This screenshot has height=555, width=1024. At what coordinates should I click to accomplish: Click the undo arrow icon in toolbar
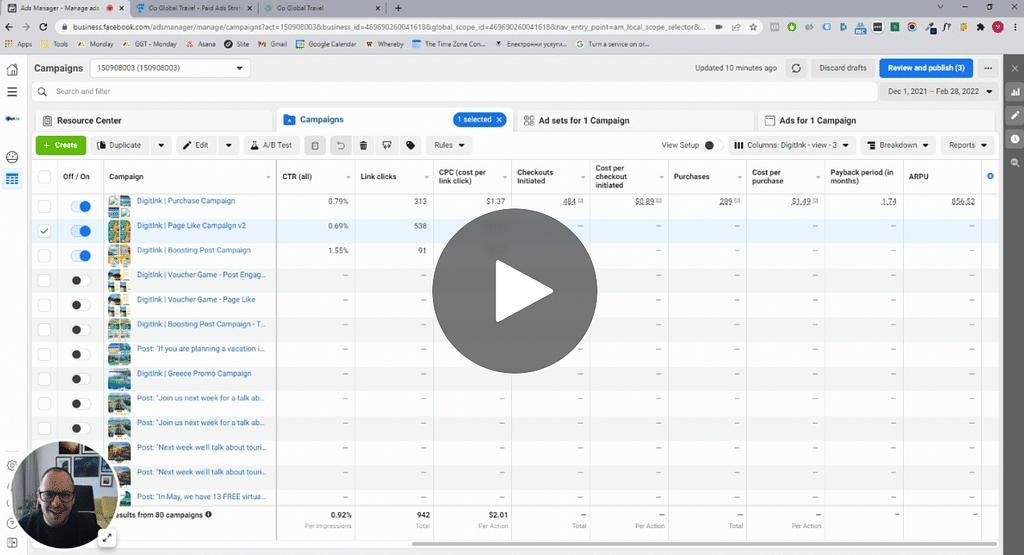coord(340,145)
